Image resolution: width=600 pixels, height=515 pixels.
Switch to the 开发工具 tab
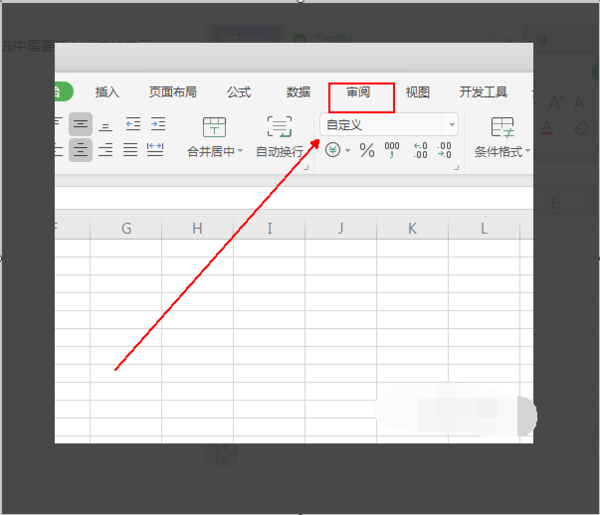483,92
